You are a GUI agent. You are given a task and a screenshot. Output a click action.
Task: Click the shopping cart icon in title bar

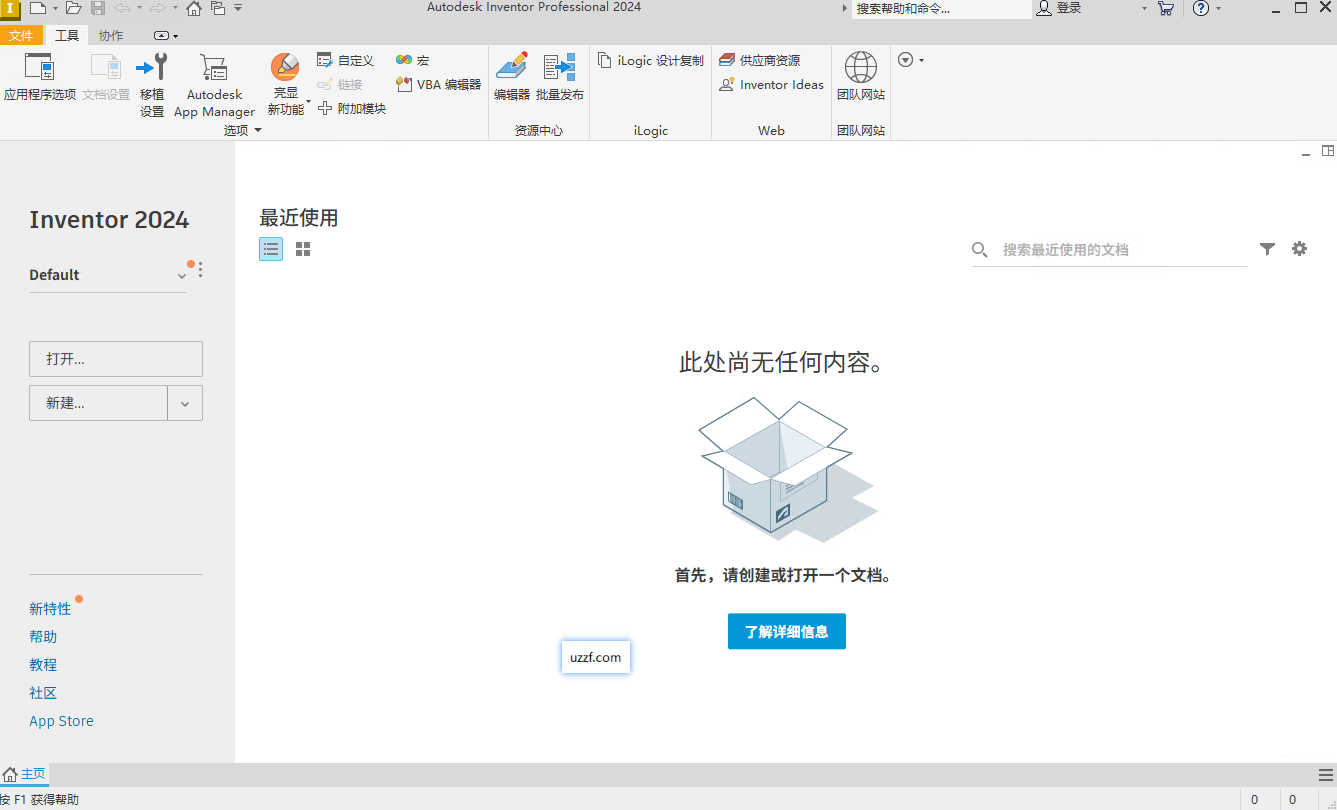coord(1165,8)
